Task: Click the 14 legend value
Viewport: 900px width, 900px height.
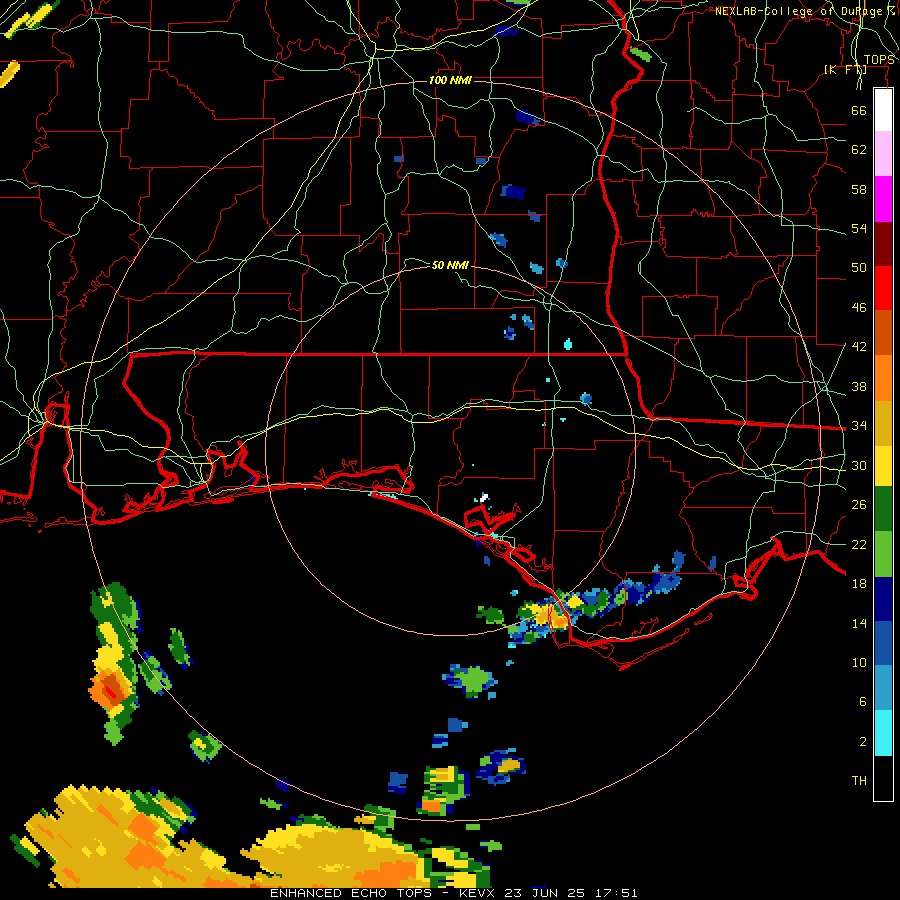Action: 859,623
